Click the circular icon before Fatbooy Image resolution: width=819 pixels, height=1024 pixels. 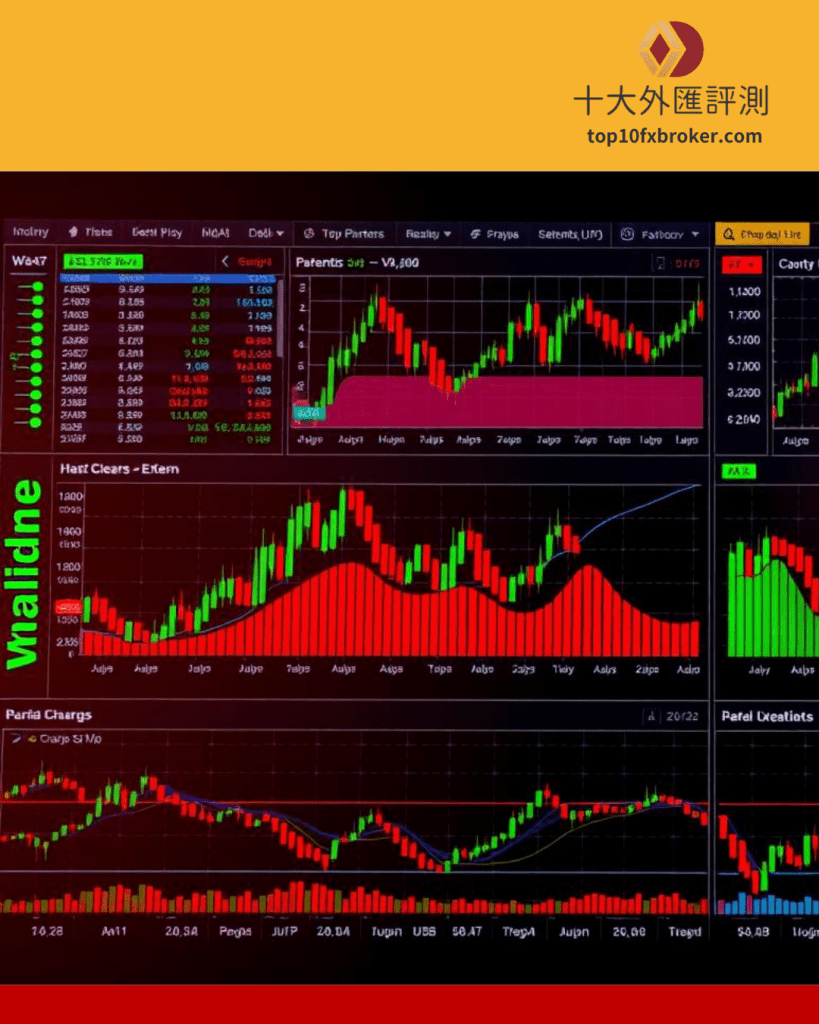[x=627, y=234]
